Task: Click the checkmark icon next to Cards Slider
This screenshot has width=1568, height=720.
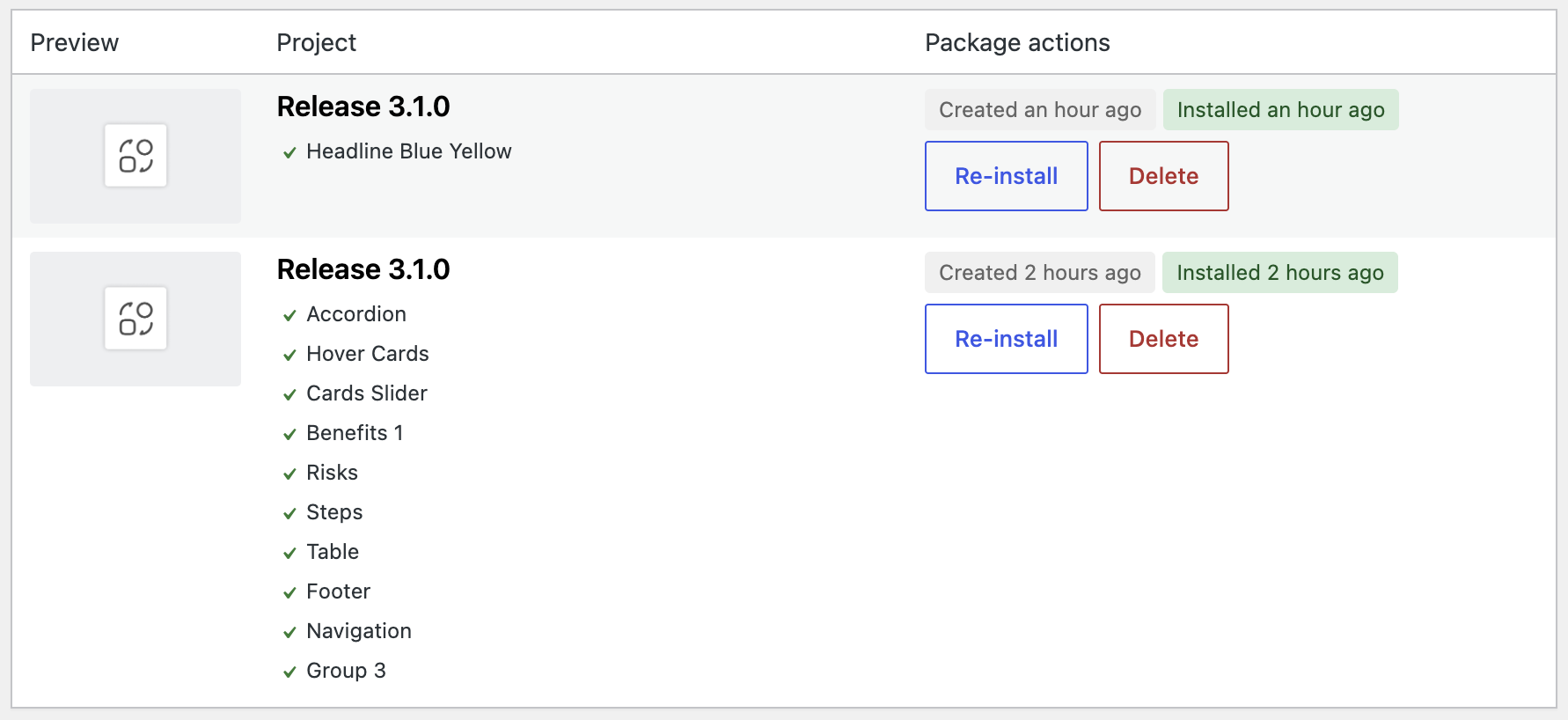Action: 289,395
